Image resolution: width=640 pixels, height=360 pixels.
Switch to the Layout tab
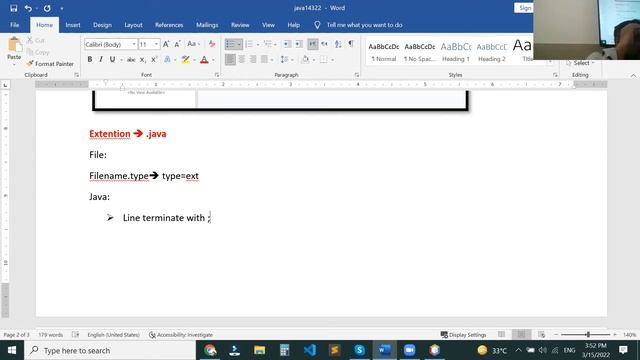133,25
